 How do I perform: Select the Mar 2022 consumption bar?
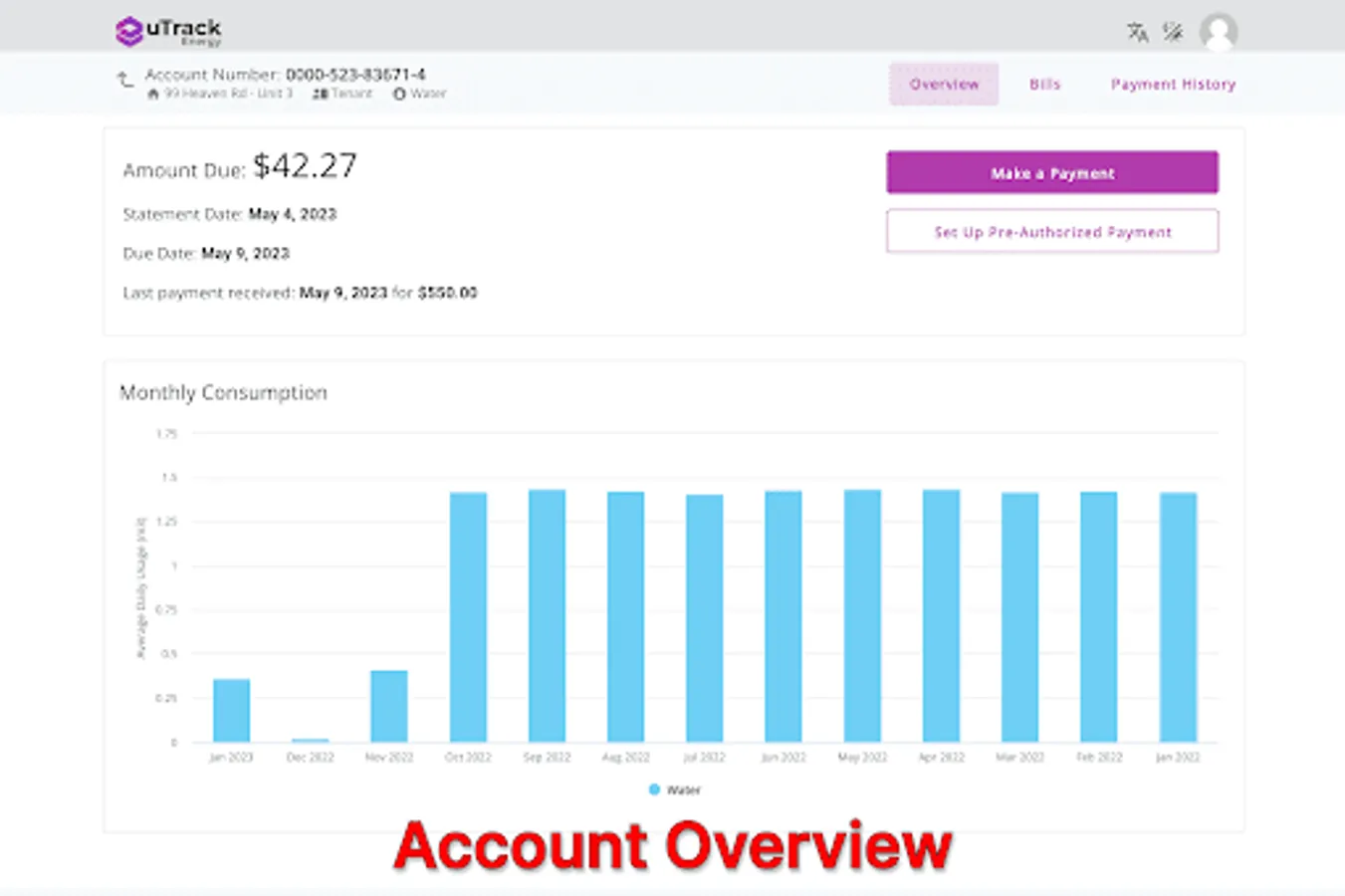(1019, 617)
